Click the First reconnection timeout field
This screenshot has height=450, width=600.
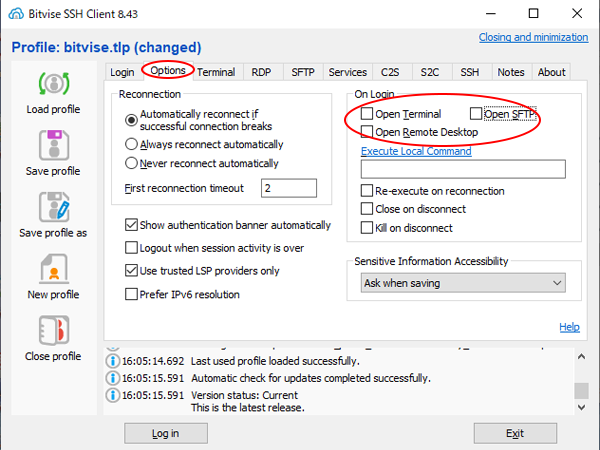pos(289,188)
